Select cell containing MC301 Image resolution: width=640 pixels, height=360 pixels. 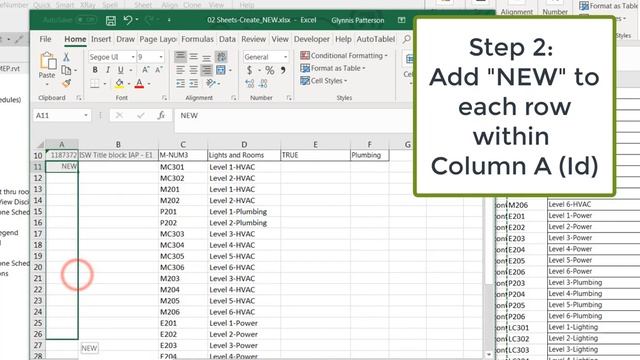click(183, 167)
